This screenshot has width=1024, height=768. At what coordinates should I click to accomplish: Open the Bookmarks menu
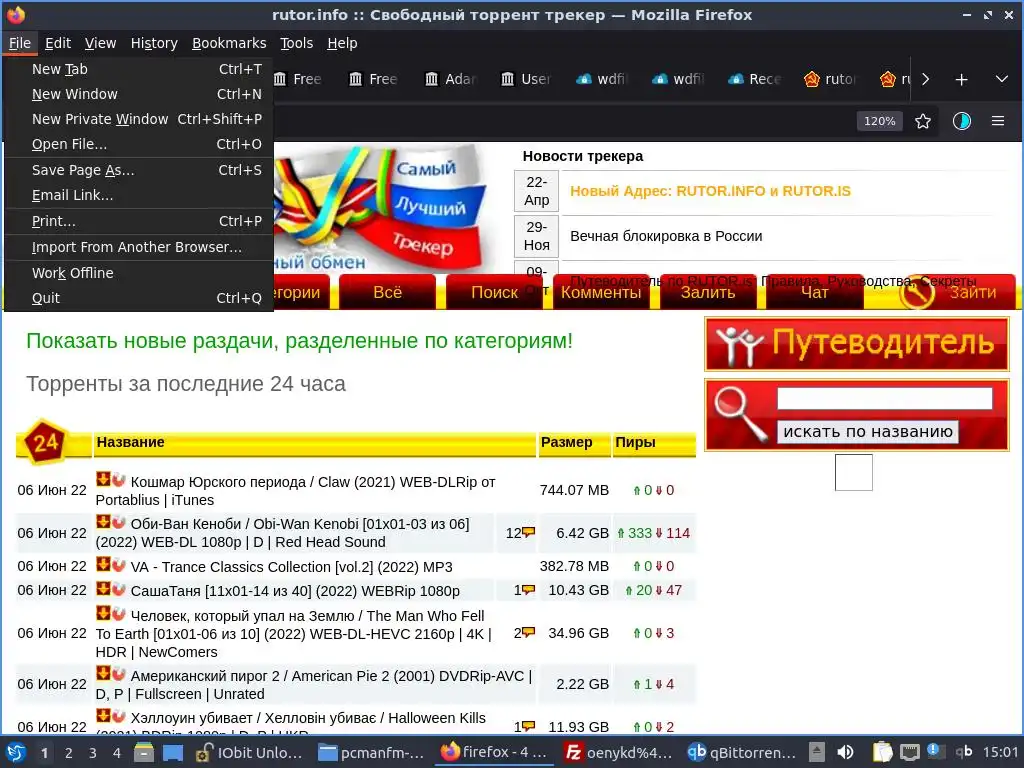[229, 43]
